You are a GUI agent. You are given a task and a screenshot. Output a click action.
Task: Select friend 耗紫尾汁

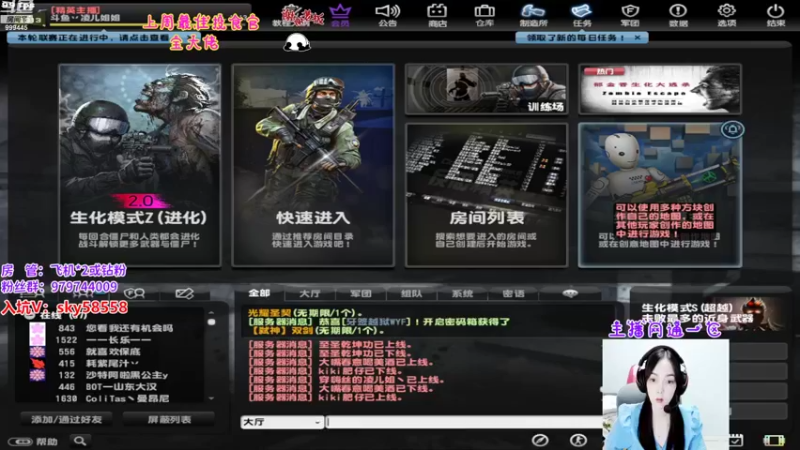(x=112, y=363)
